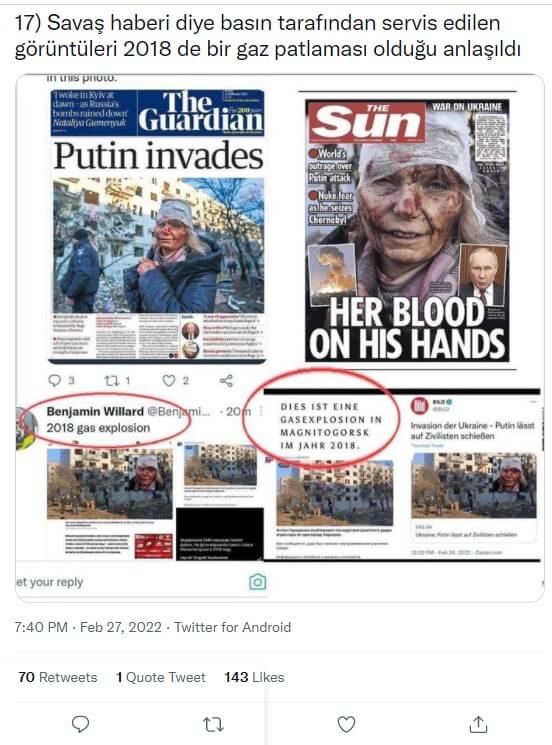This screenshot has height=745, width=552.
Task: Like the tweet with the heart icon
Action: (x=346, y=724)
